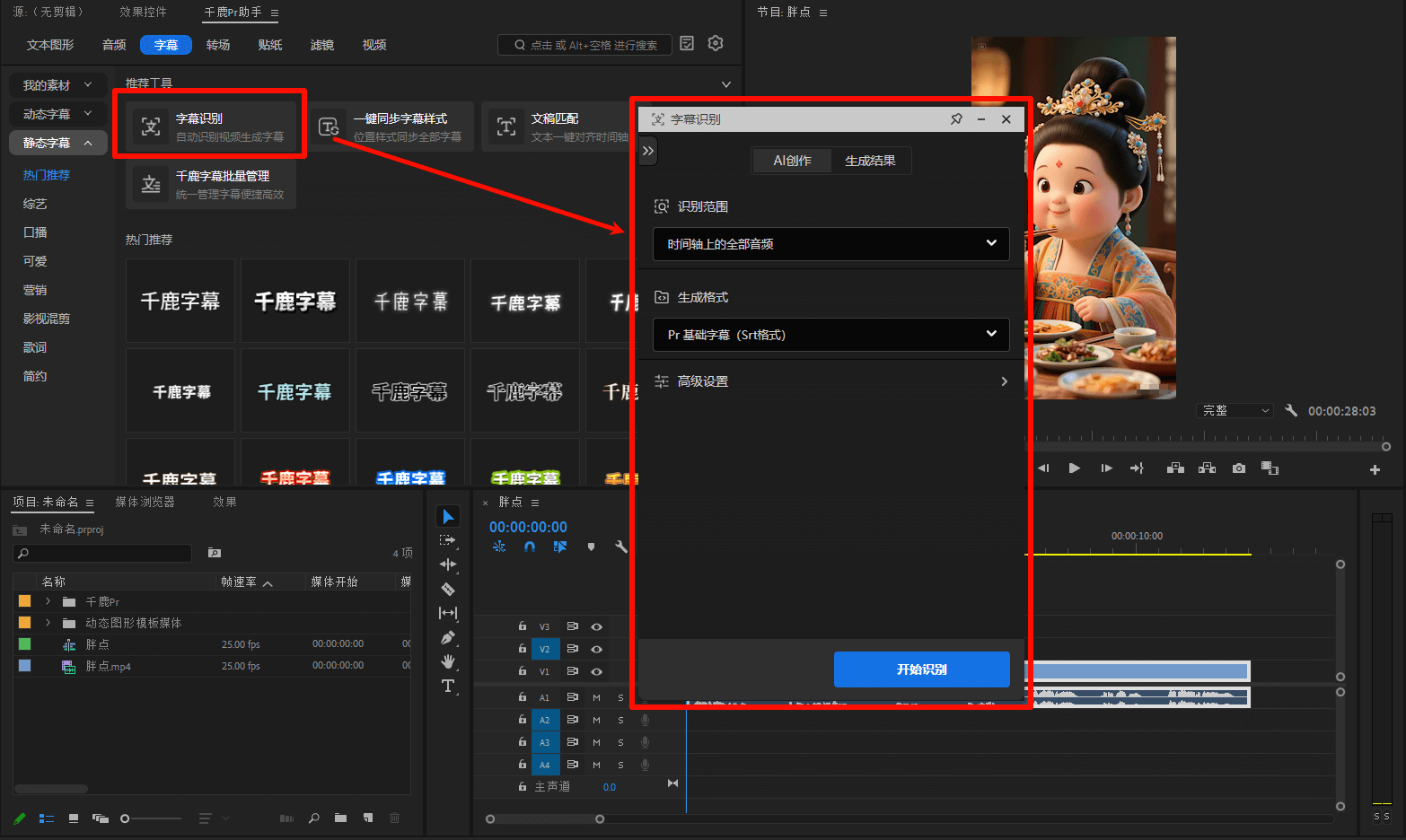Select the Razor tool in timeline toolbox
This screenshot has width=1406, height=840.
(448, 590)
